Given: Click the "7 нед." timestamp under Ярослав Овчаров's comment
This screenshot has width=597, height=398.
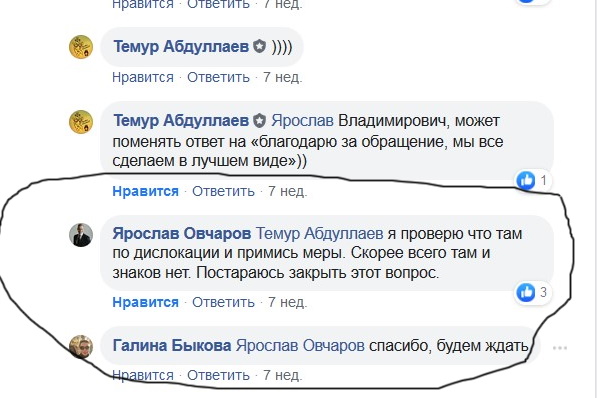Looking at the screenshot, I should tap(287, 302).
